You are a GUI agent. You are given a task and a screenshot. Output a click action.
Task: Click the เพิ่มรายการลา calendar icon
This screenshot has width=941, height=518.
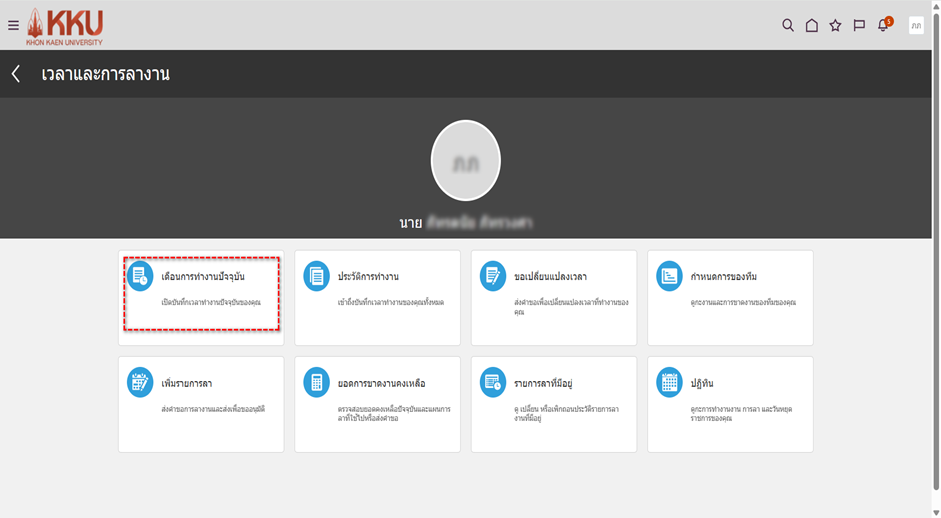(x=140, y=382)
